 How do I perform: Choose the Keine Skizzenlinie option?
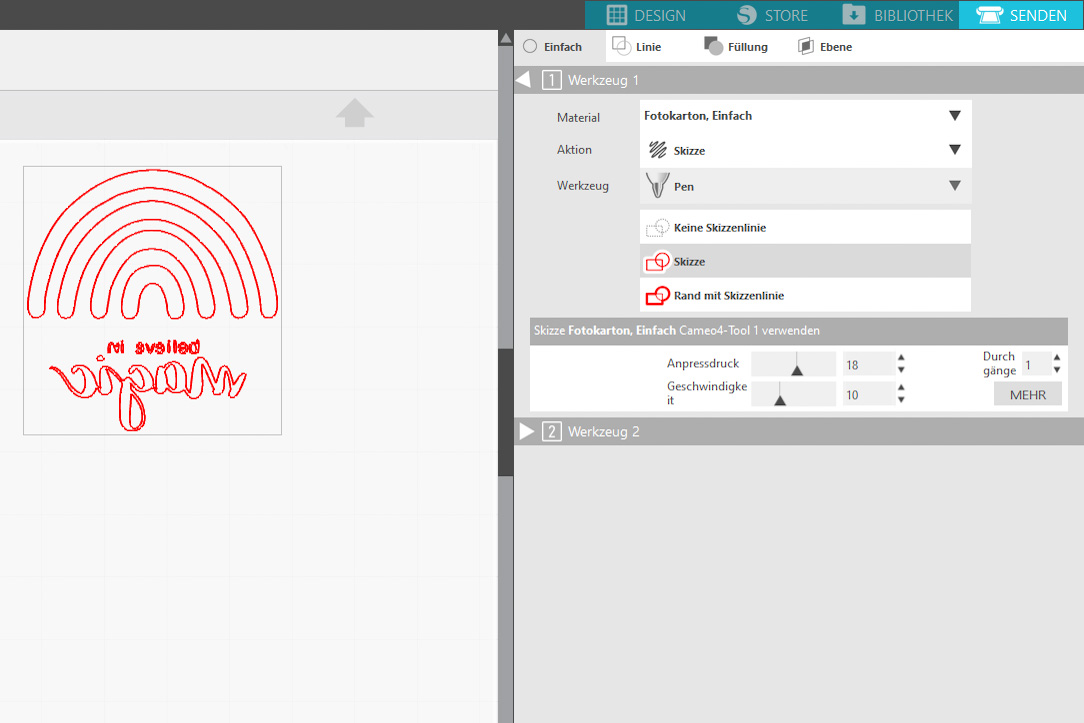pos(804,228)
